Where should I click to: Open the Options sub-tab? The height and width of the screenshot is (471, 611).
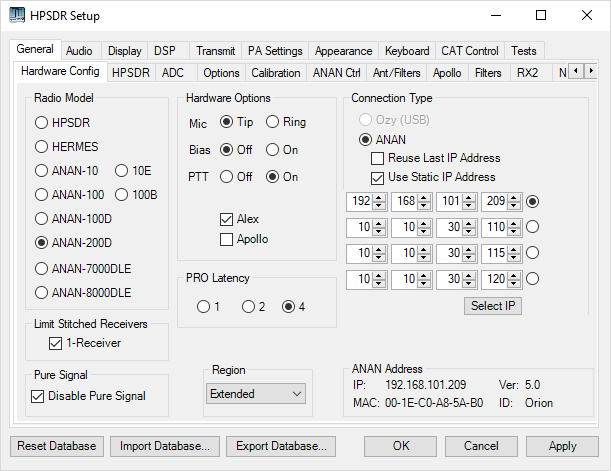[x=221, y=73]
